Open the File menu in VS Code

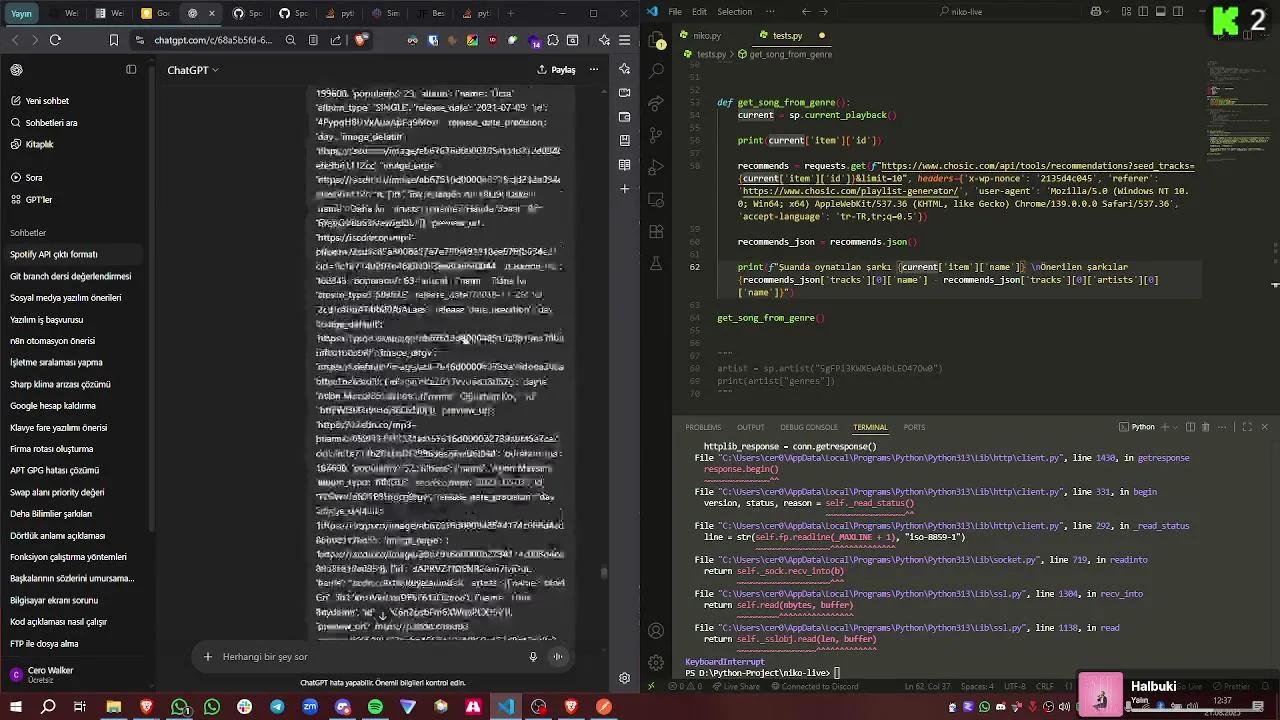click(x=675, y=12)
